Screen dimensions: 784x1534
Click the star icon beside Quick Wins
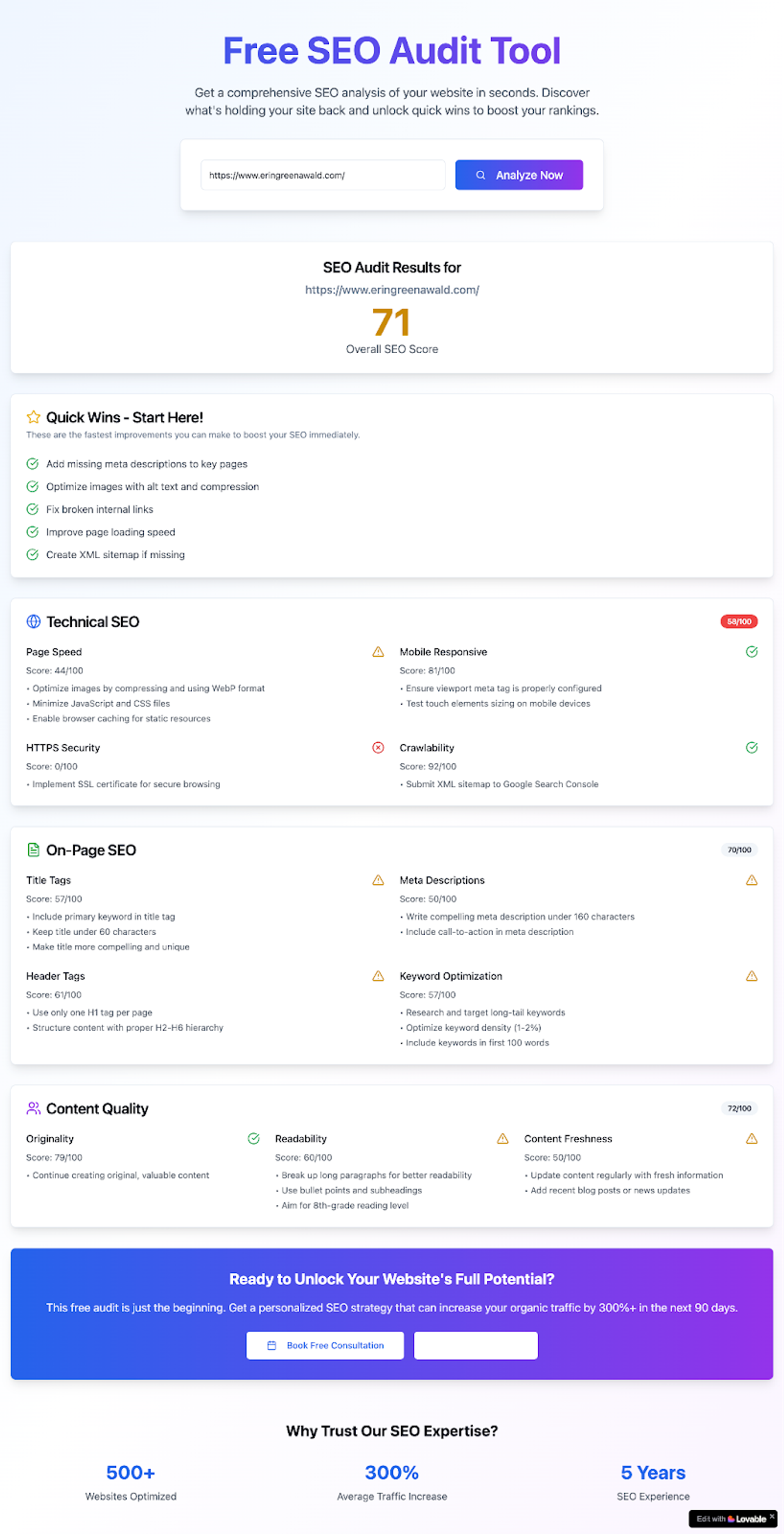tap(33, 417)
